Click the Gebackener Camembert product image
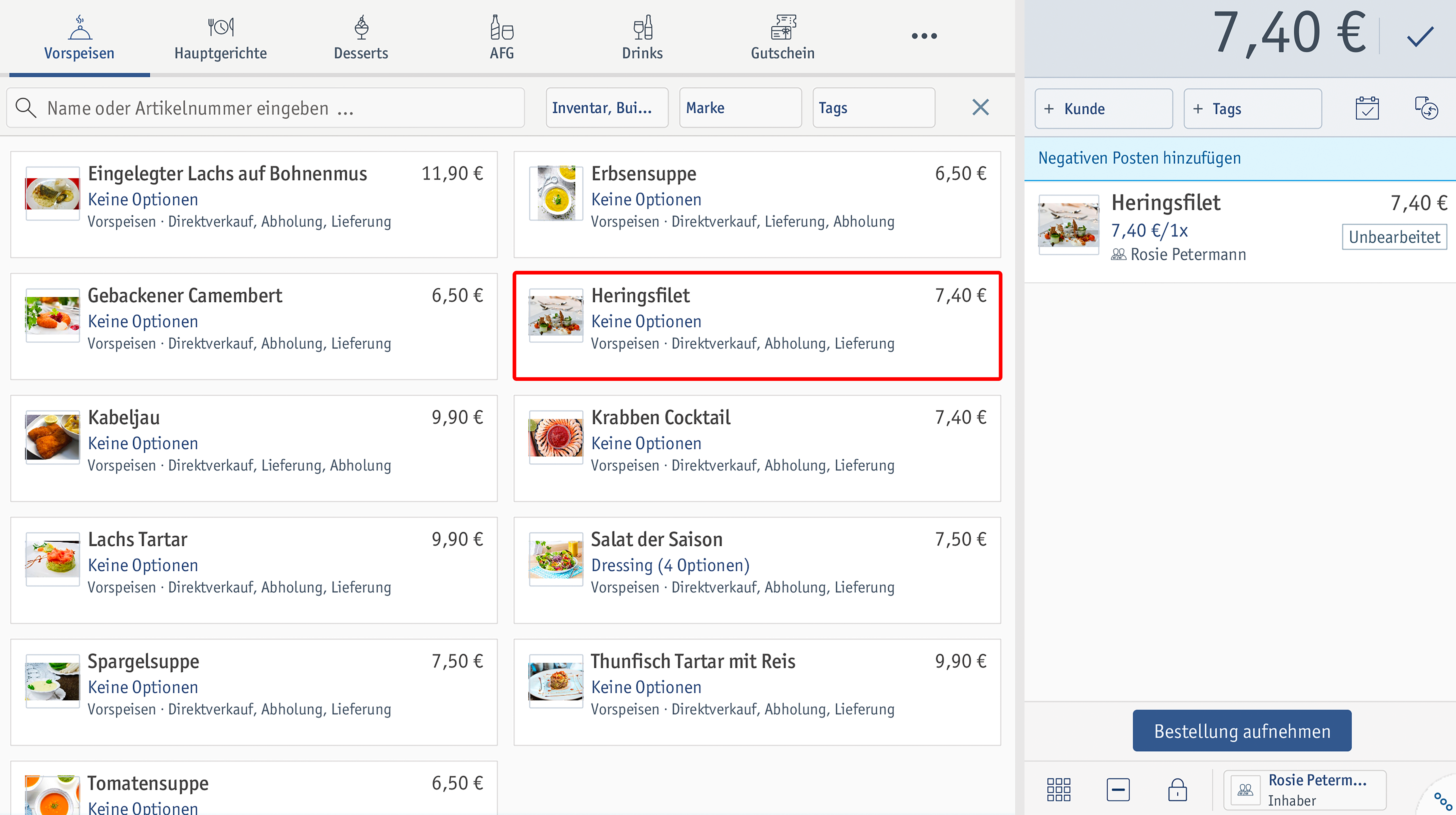1456x815 pixels. [x=53, y=315]
